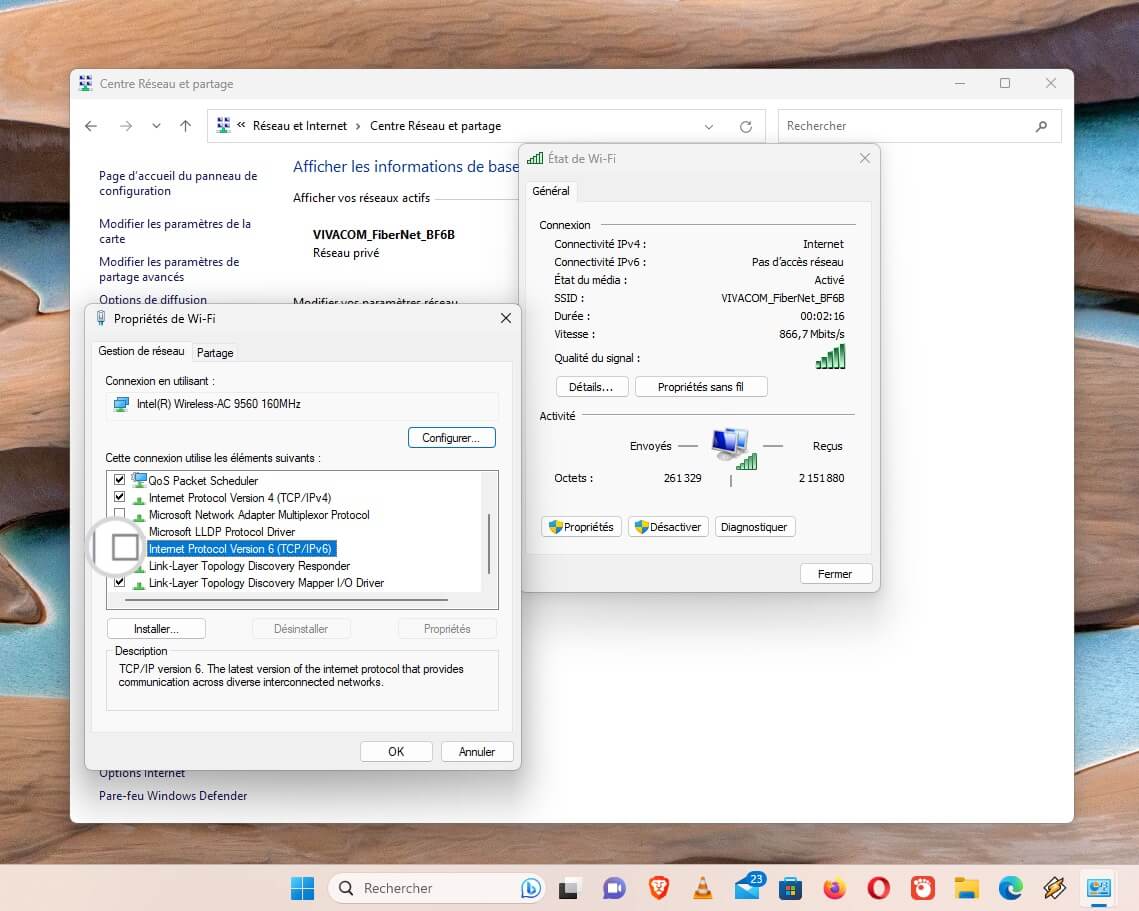Run Diagnostiquer on the connection
The height and width of the screenshot is (911, 1139).
tap(755, 527)
